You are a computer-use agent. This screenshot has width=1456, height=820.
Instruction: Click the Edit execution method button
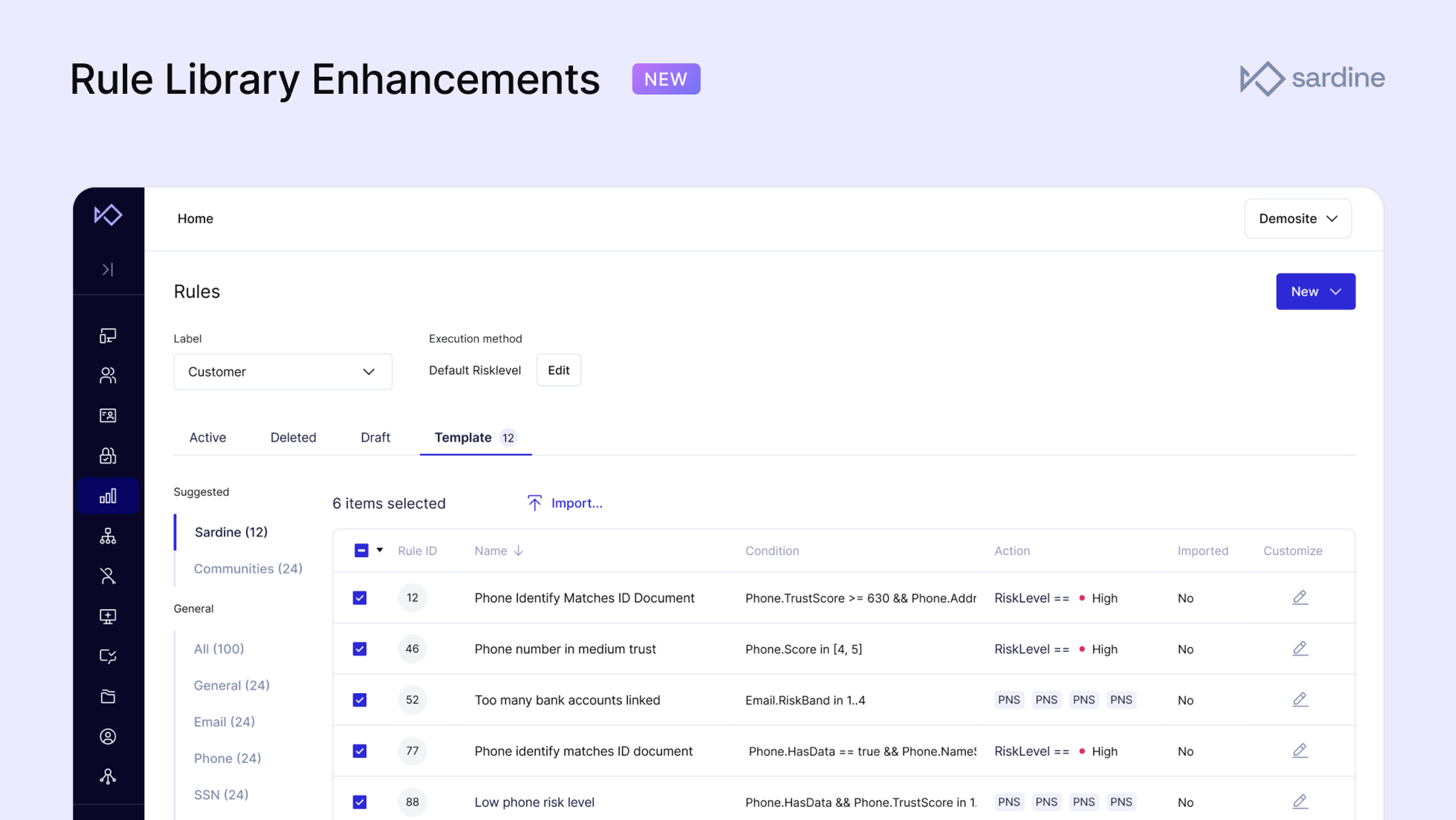559,370
